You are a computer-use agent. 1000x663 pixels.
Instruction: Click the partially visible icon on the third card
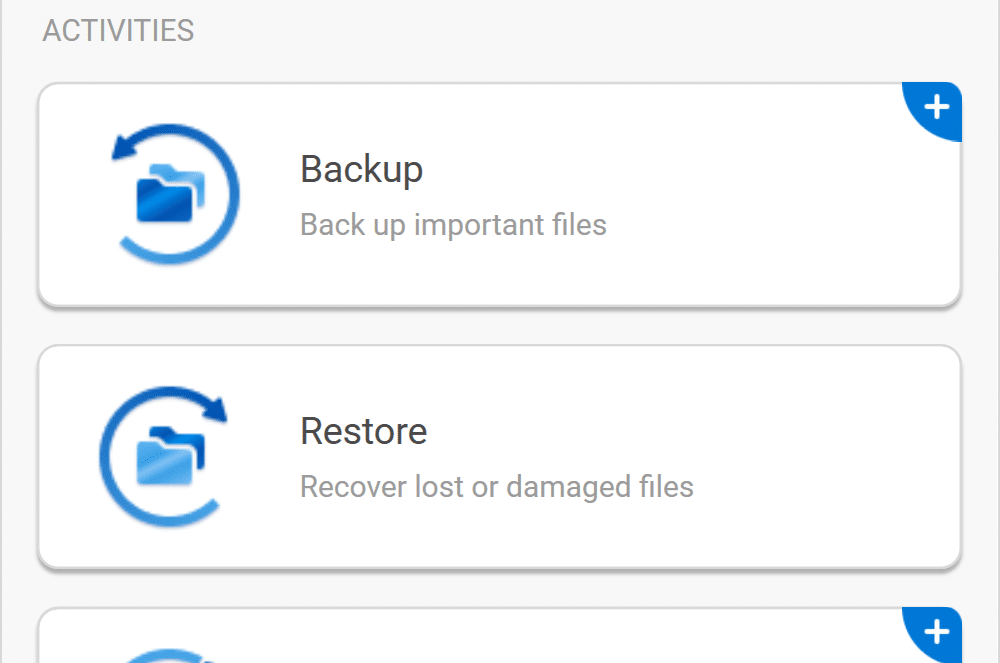[x=168, y=655]
